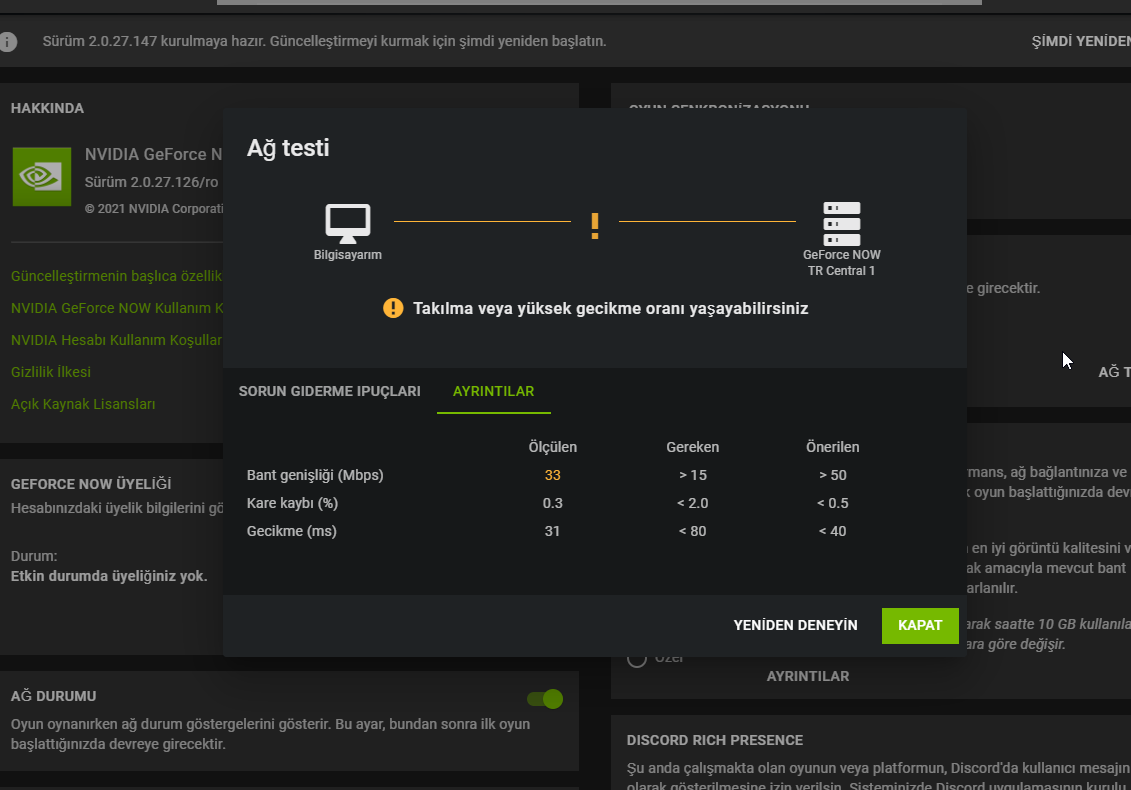Click the GeForce NOW Üyeliği heading
This screenshot has width=1131, height=790.
click(91, 484)
